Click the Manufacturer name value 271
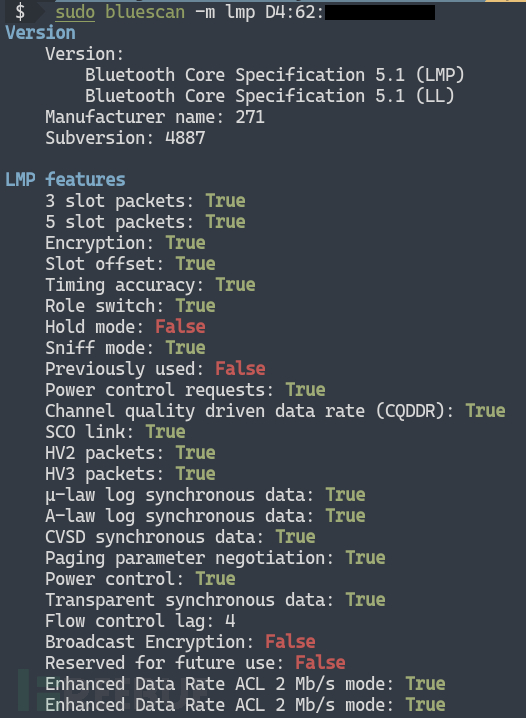This screenshot has width=526, height=718. click(x=250, y=117)
